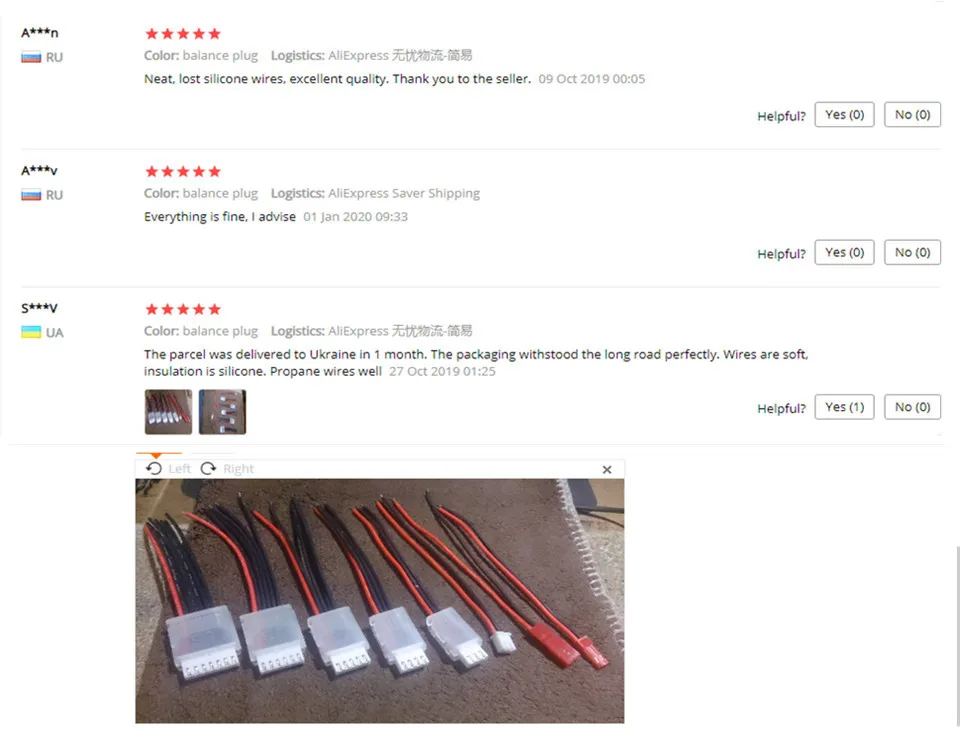Click the Ukrainian flag beside S***v
960x743 pixels.
(31, 332)
